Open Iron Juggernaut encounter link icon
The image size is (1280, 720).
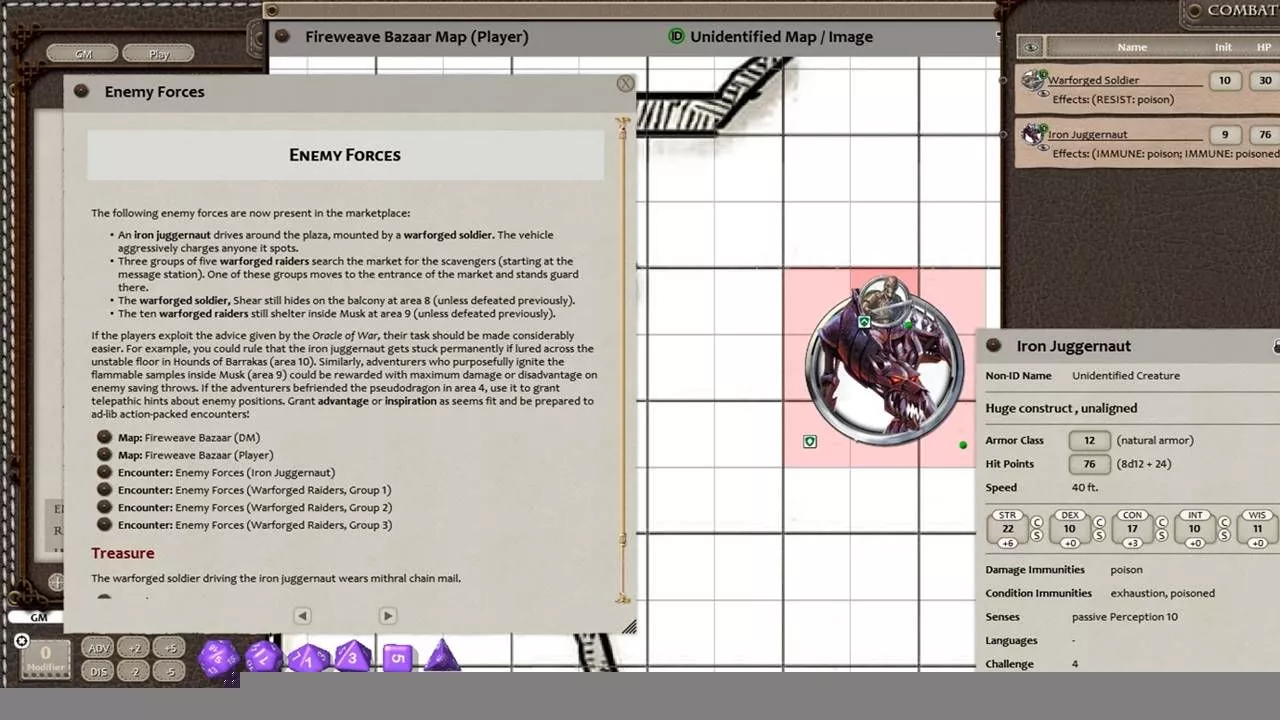(104, 472)
